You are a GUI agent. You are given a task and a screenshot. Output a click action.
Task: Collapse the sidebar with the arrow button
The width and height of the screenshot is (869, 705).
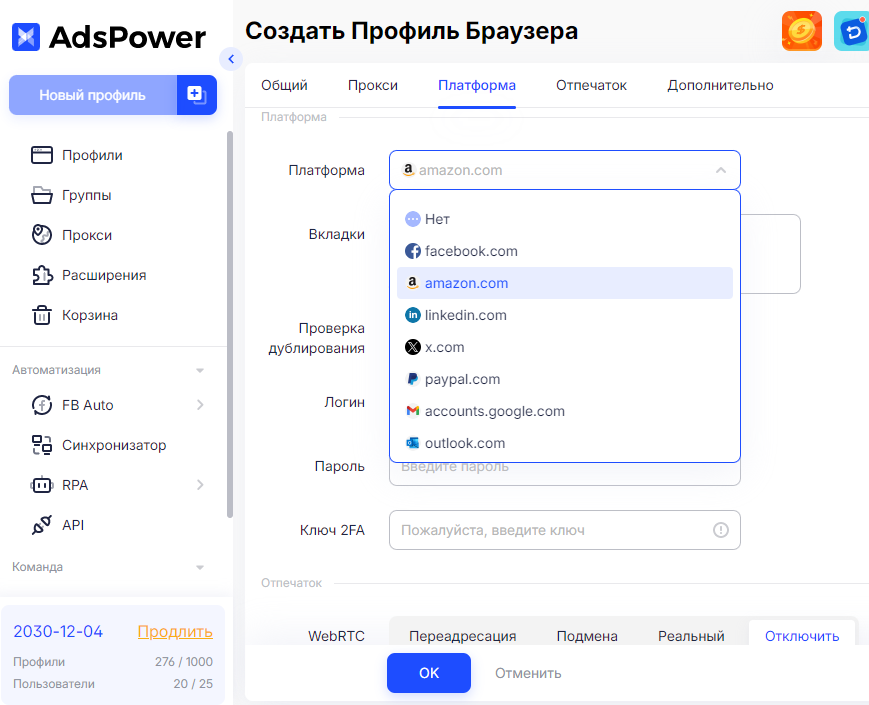coord(231,59)
